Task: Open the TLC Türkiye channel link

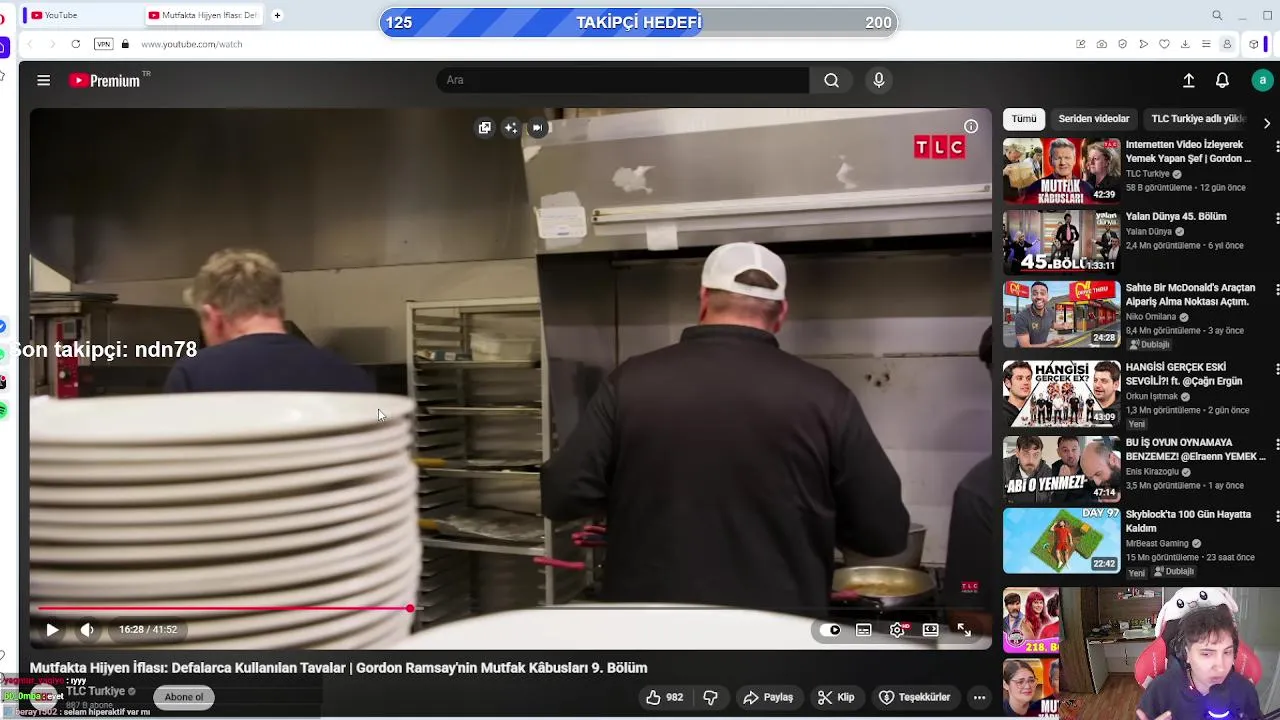Action: 95,691
